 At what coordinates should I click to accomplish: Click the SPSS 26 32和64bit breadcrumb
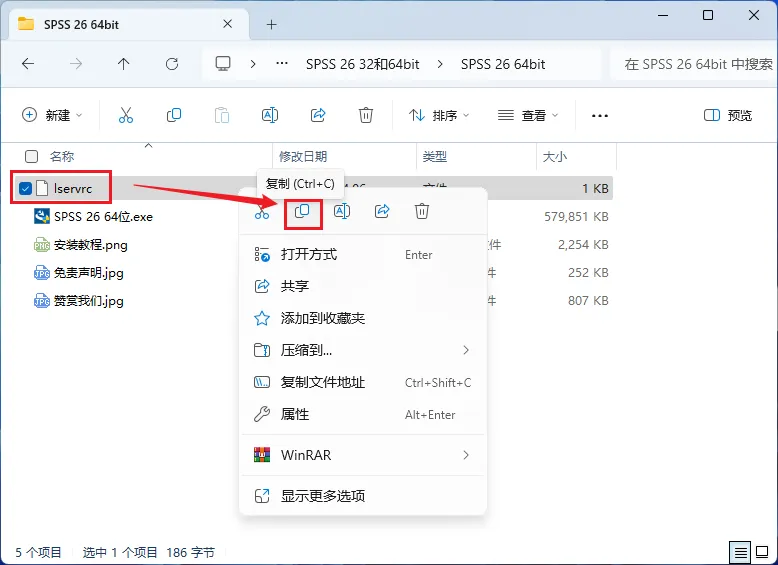tap(363, 64)
